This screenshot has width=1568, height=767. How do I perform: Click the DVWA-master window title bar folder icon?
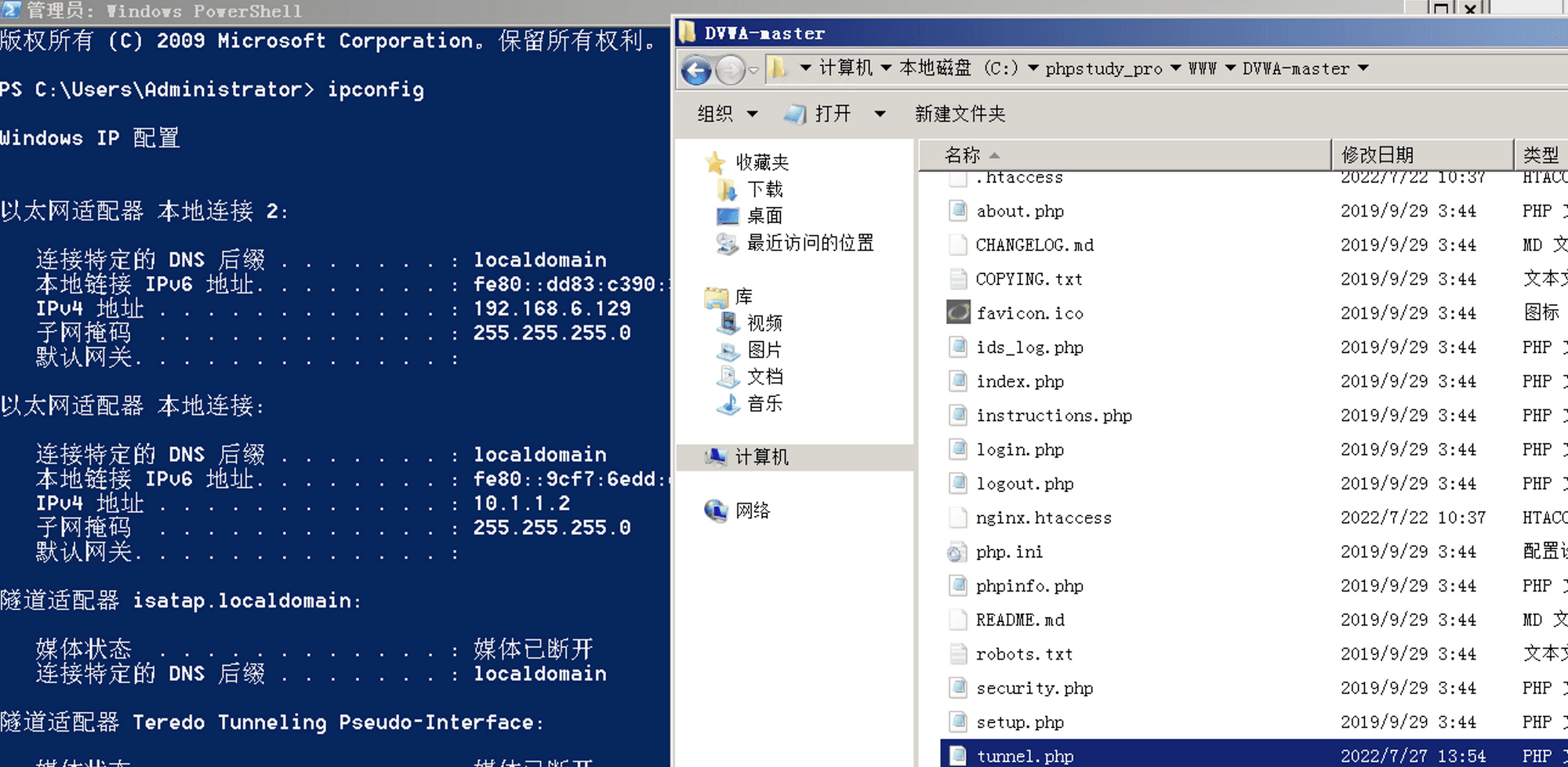pyautogui.click(x=687, y=32)
